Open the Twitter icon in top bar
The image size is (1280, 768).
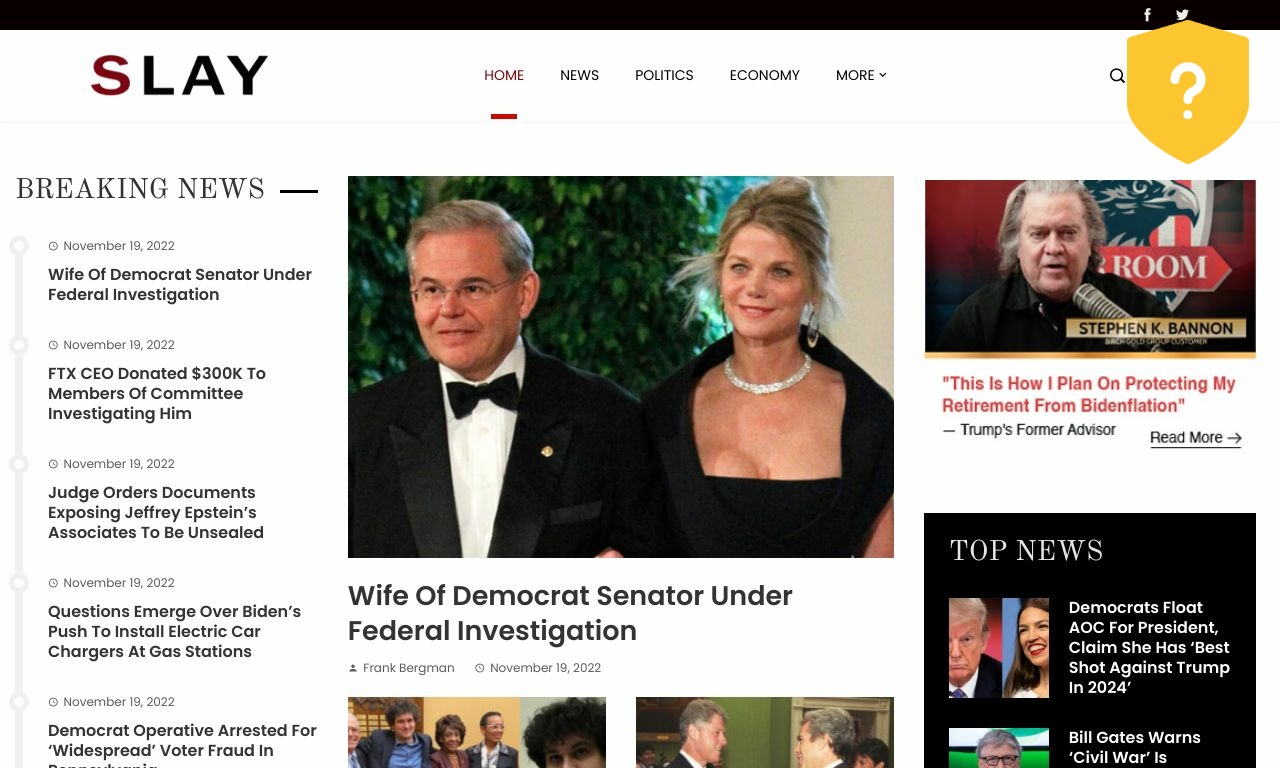pos(1182,15)
